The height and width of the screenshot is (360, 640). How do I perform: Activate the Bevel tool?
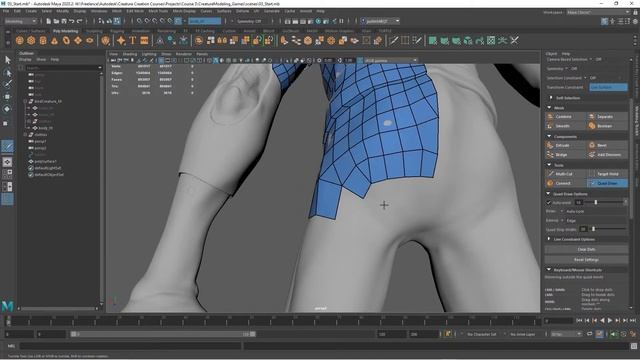click(607, 145)
